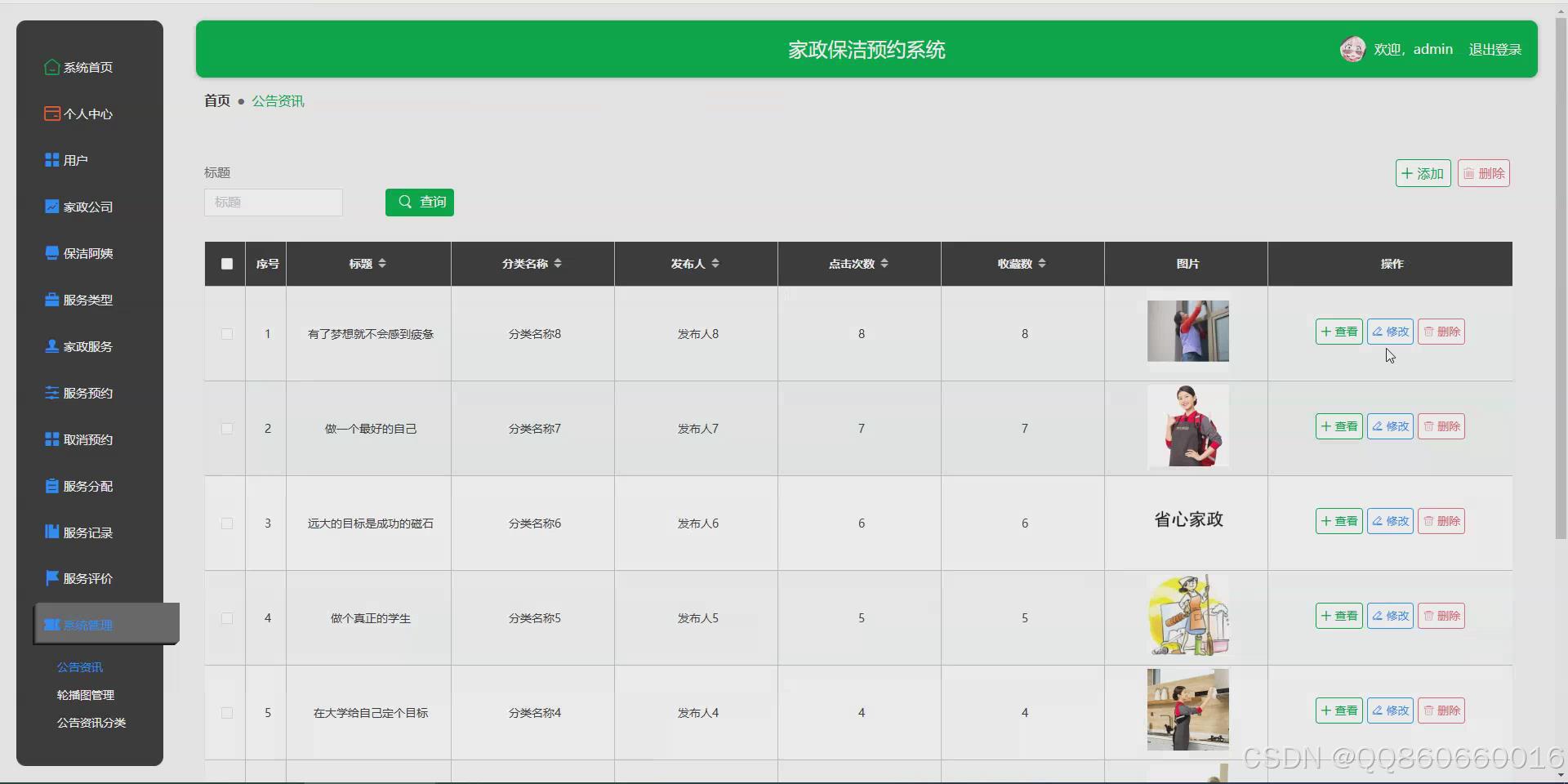Click pencil icon of 修改 in row 1
The image size is (1568, 784).
tap(1378, 332)
